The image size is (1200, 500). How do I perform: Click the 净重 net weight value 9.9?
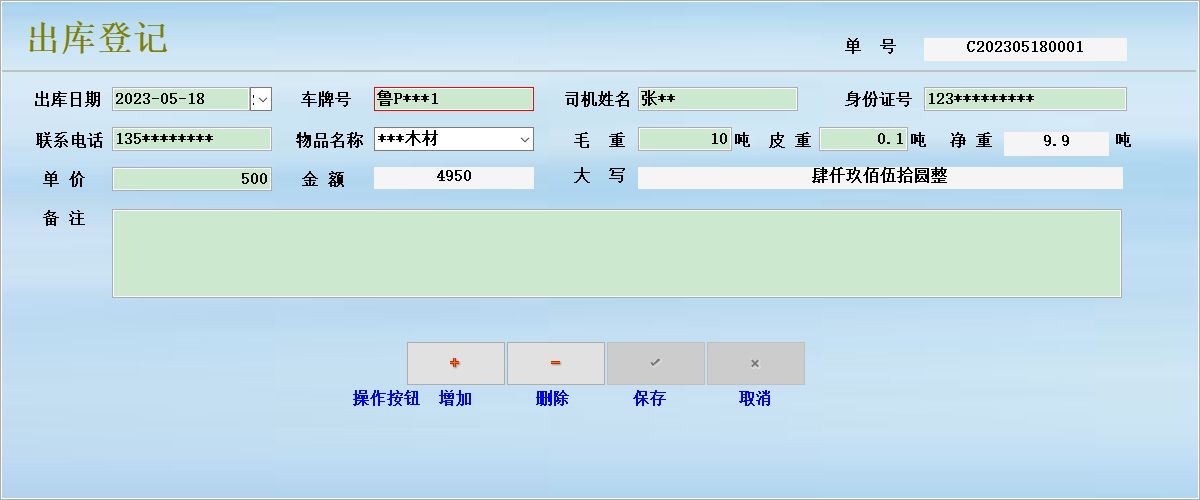1056,142
